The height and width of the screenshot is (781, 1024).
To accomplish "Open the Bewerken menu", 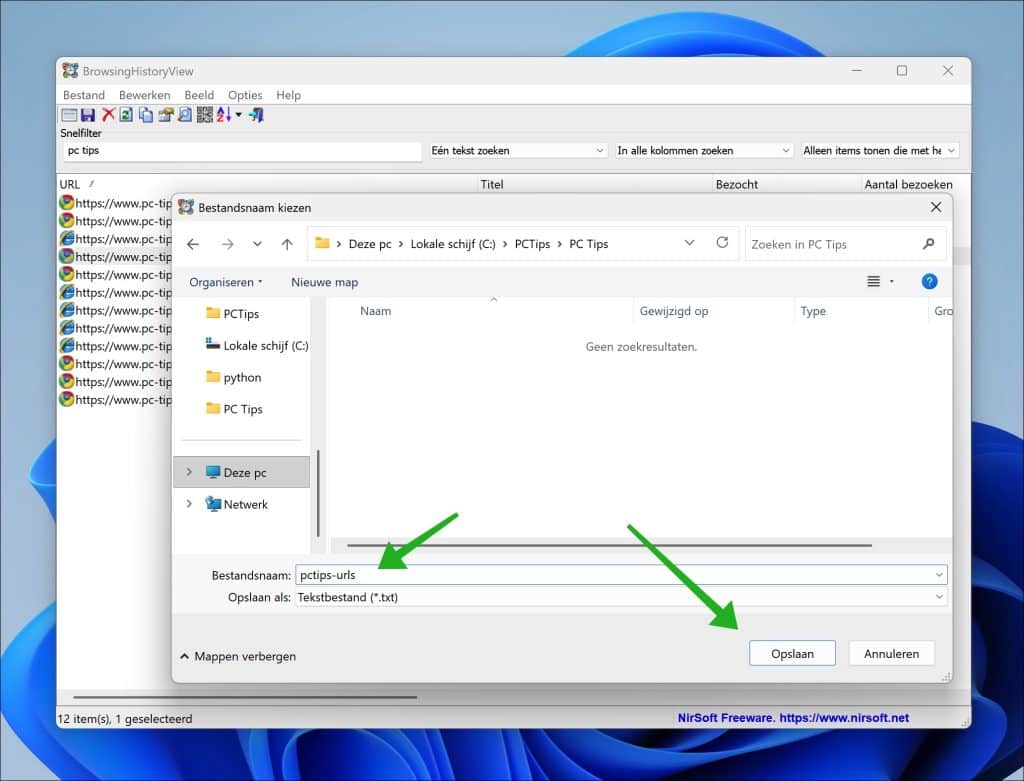I will [x=144, y=95].
